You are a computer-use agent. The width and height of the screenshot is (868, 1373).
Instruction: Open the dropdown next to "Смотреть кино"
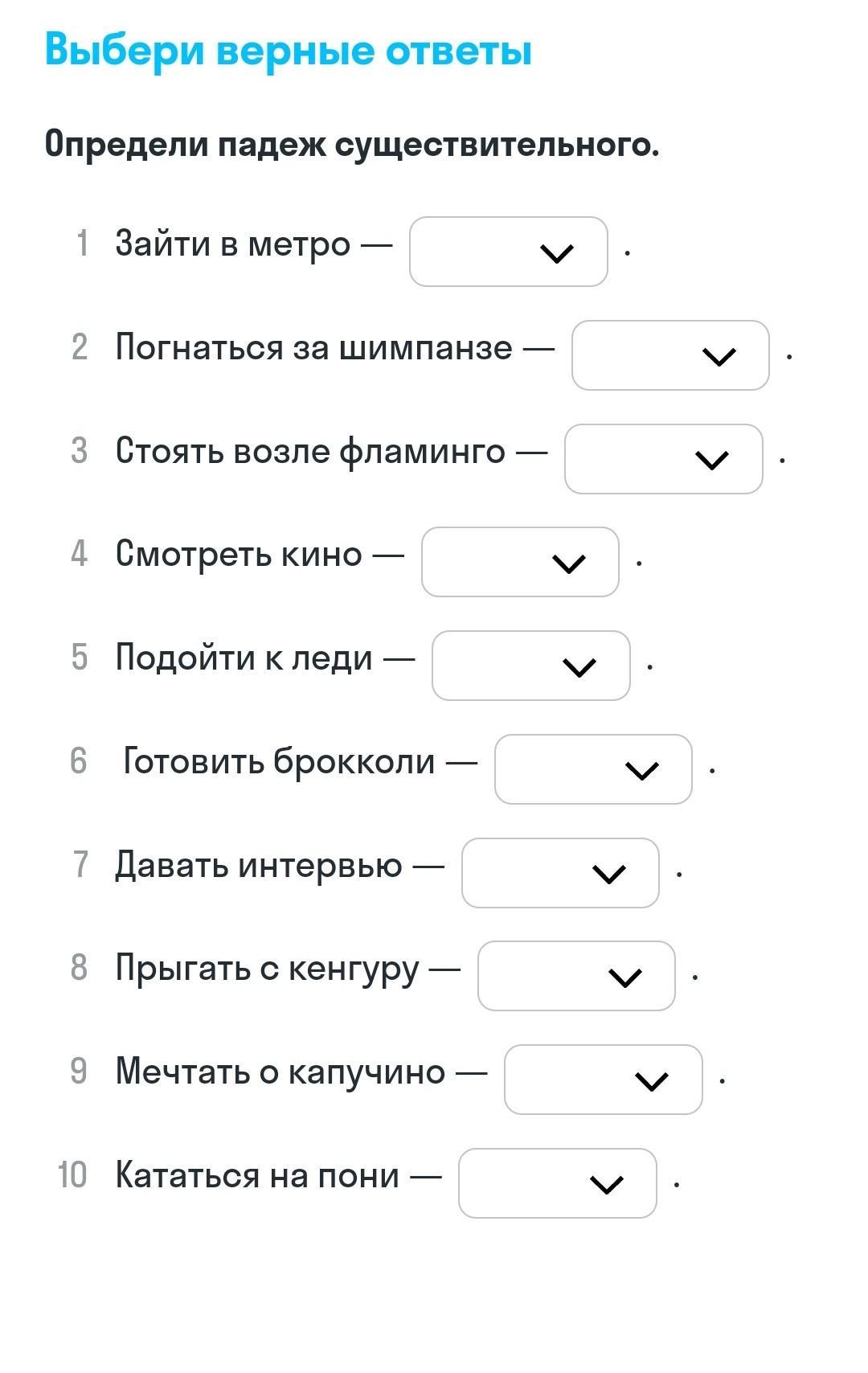520,562
